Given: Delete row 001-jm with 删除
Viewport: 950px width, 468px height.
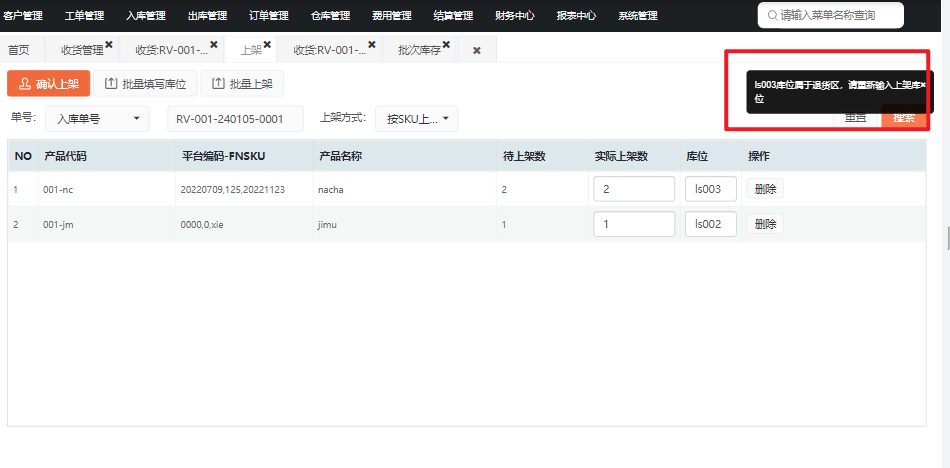Looking at the screenshot, I should (765, 224).
